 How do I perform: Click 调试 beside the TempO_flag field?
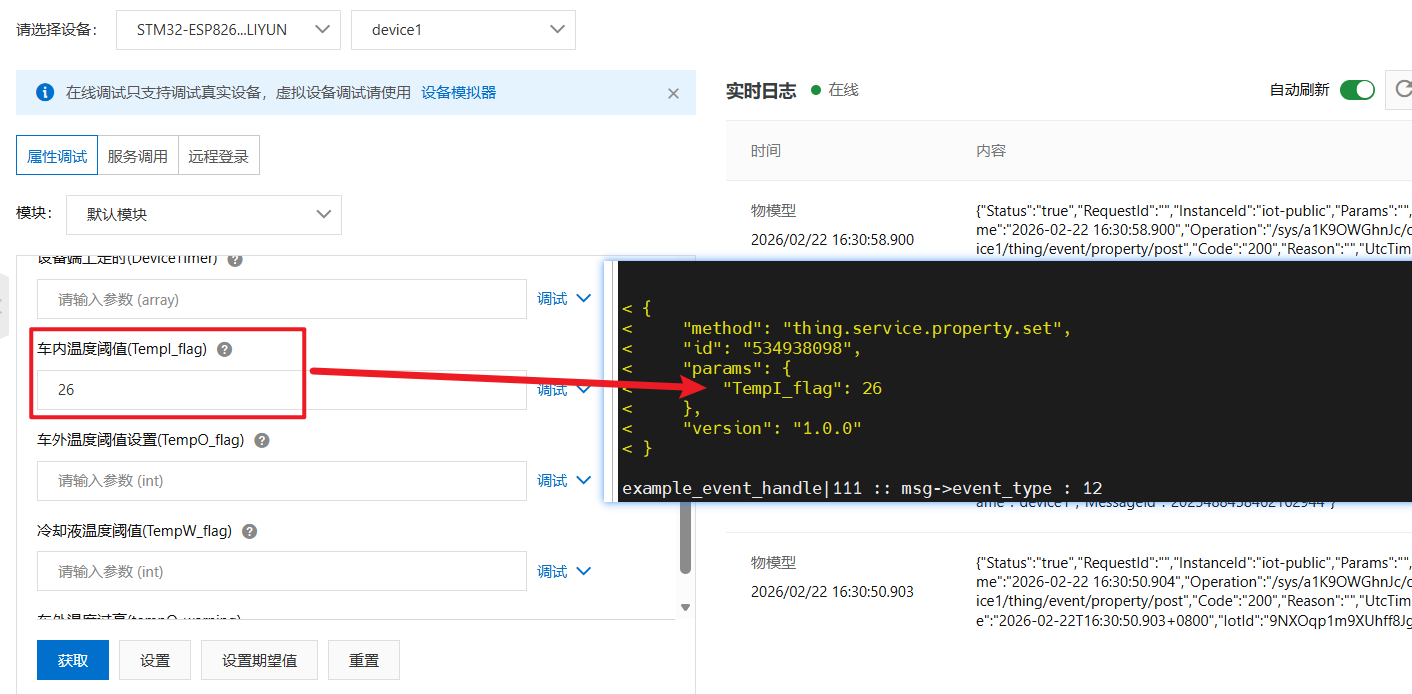pos(552,481)
